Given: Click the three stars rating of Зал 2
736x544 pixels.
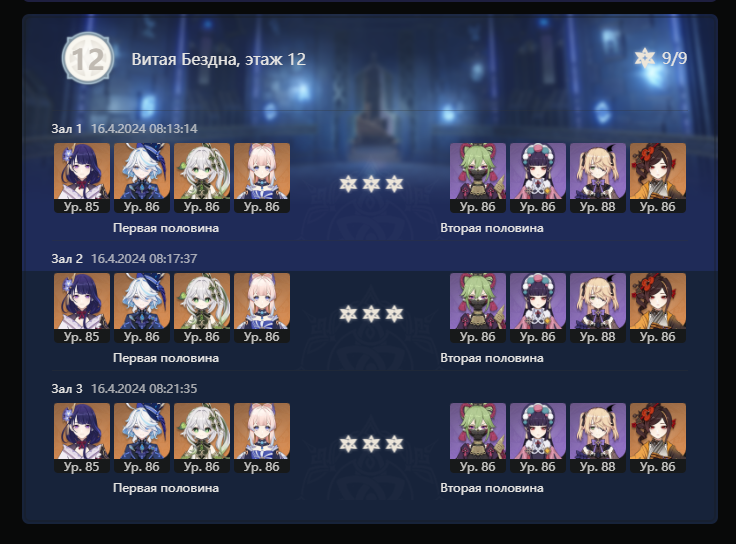Looking at the screenshot, I should 371,314.
